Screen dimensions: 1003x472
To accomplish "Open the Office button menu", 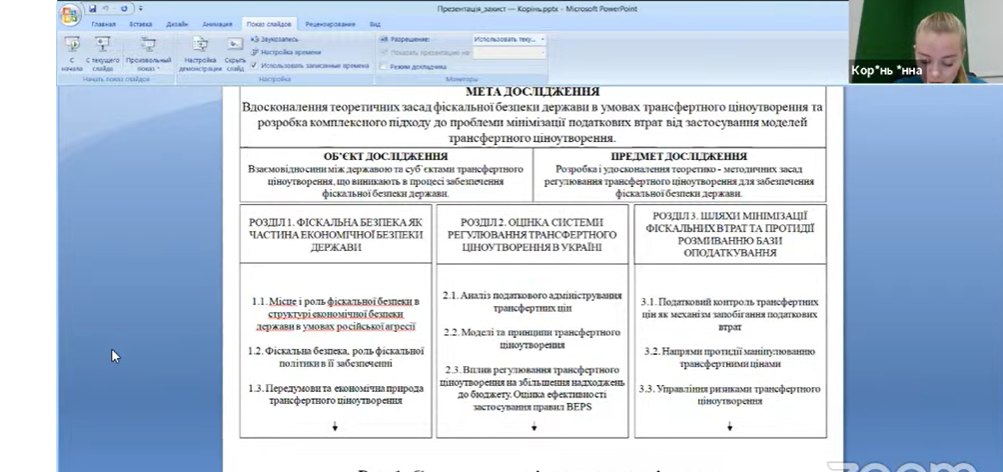I will click(69, 14).
